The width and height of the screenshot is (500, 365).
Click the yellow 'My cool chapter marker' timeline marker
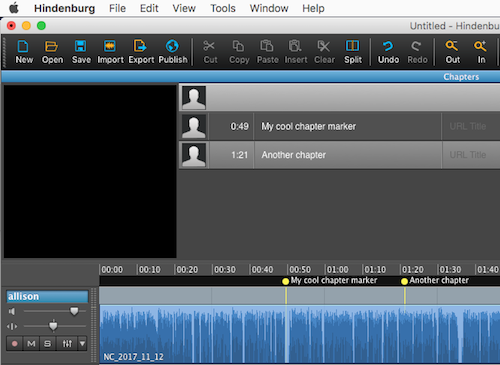tap(286, 281)
